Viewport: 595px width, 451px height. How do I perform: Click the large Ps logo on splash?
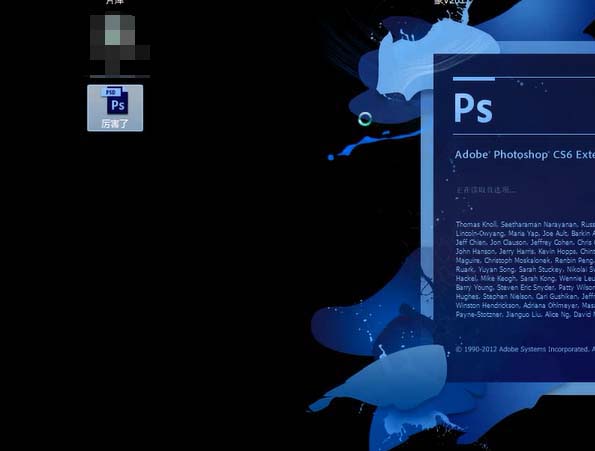[x=473, y=108]
